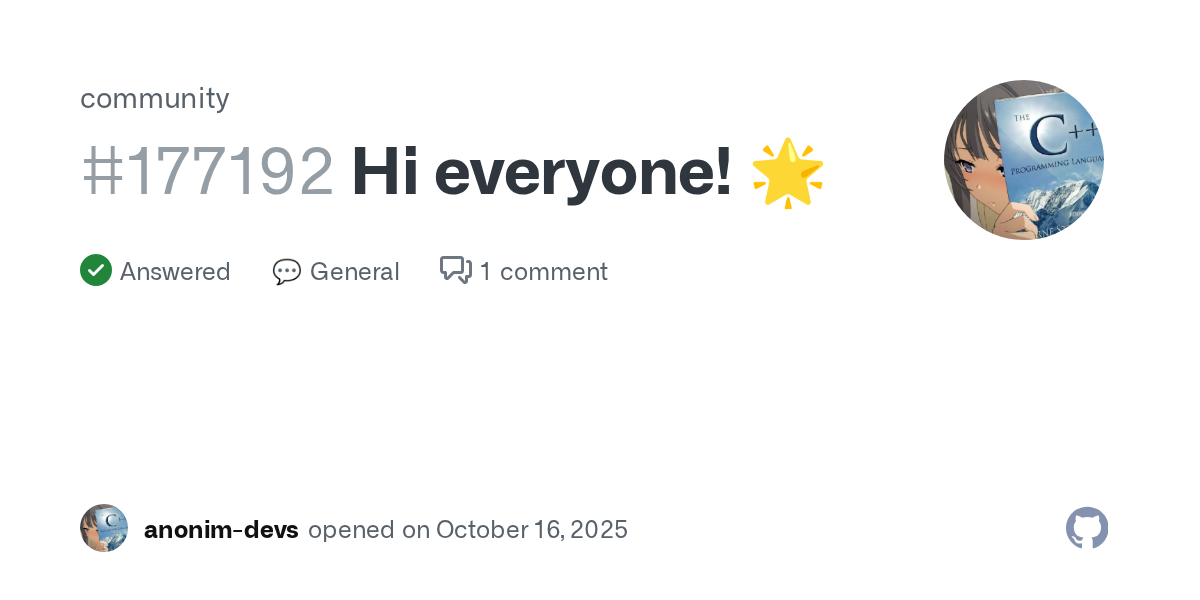The width and height of the screenshot is (1200, 600).
Task: Select the Answered status label
Action: [175, 272]
